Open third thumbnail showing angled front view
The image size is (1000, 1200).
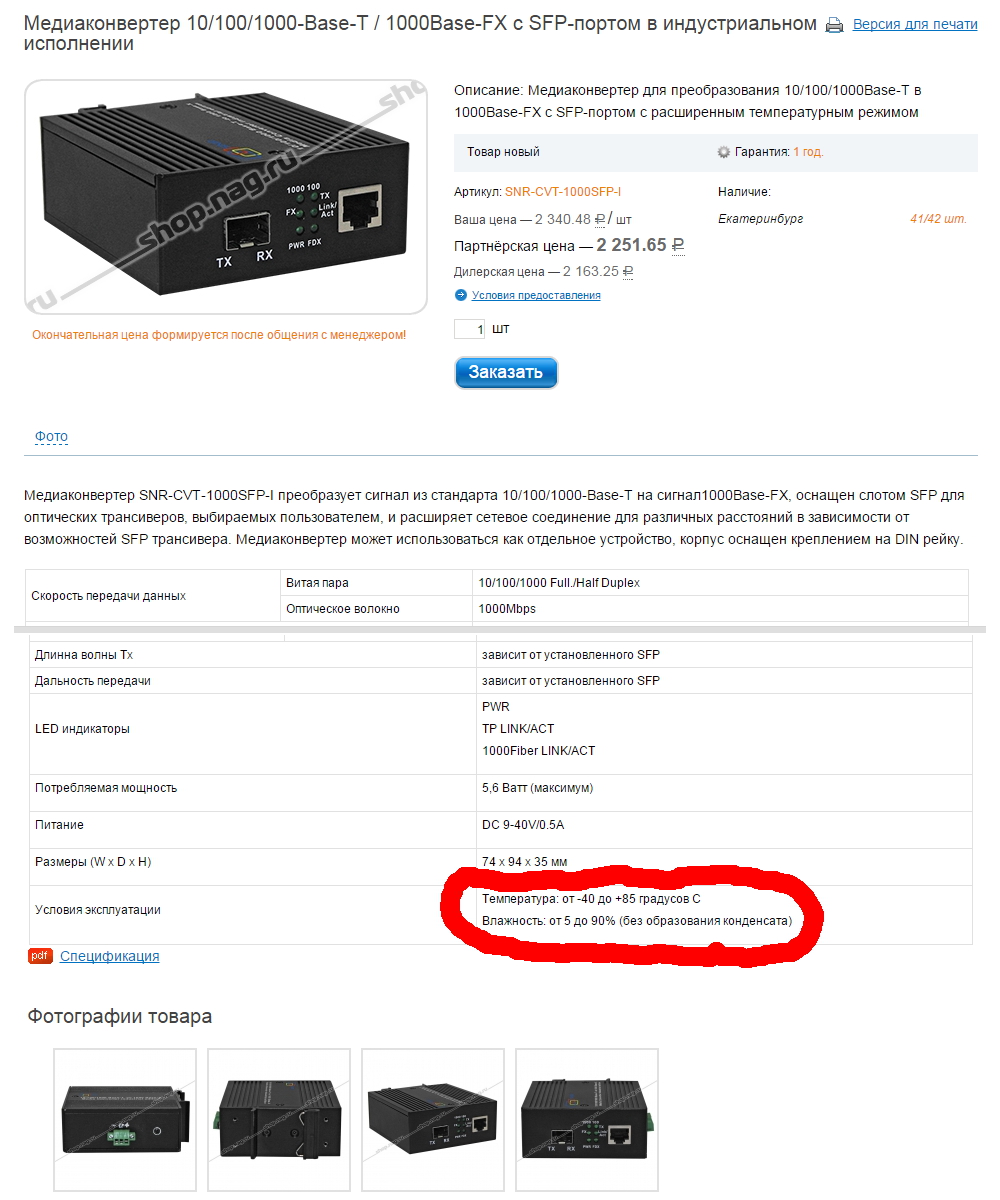tap(433, 1120)
